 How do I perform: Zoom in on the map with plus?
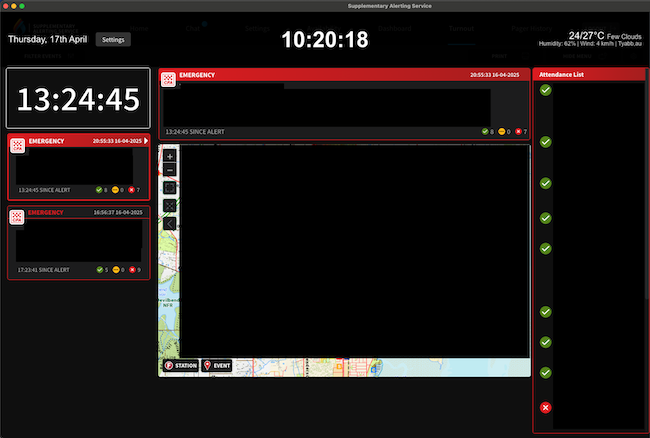click(170, 156)
